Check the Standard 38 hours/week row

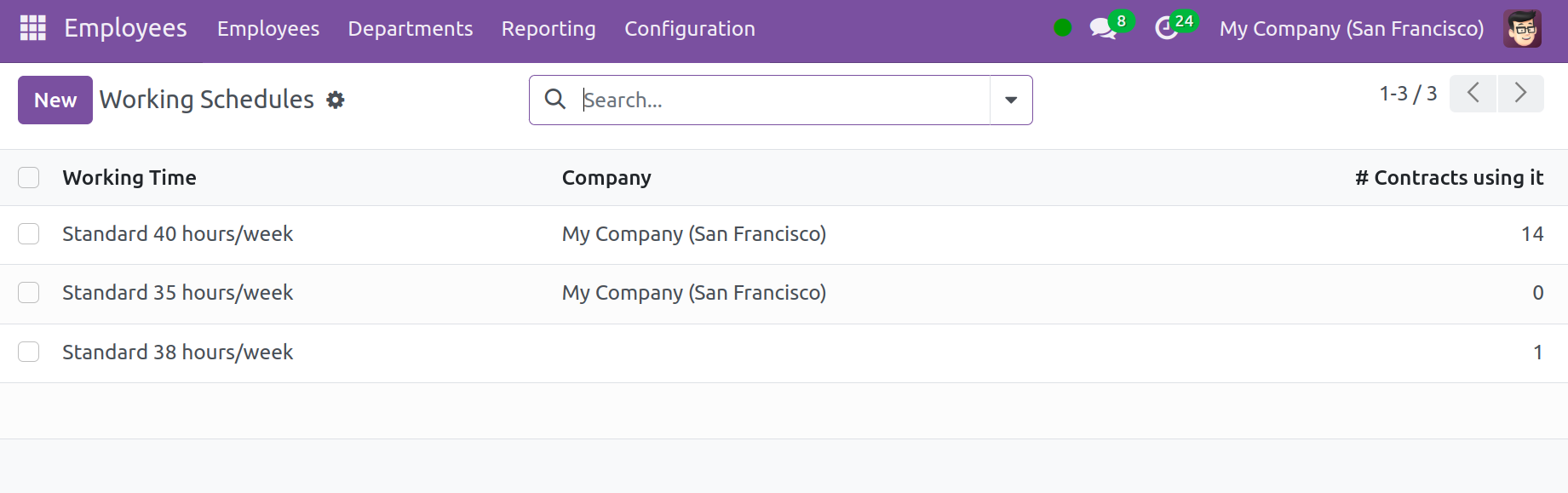coord(29,352)
